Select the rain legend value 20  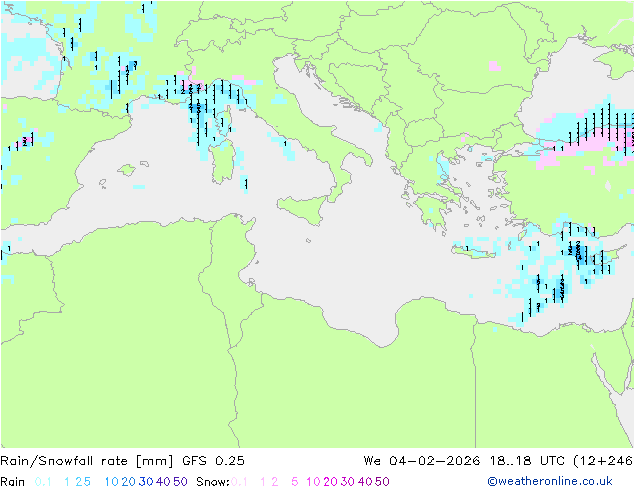click(x=129, y=482)
